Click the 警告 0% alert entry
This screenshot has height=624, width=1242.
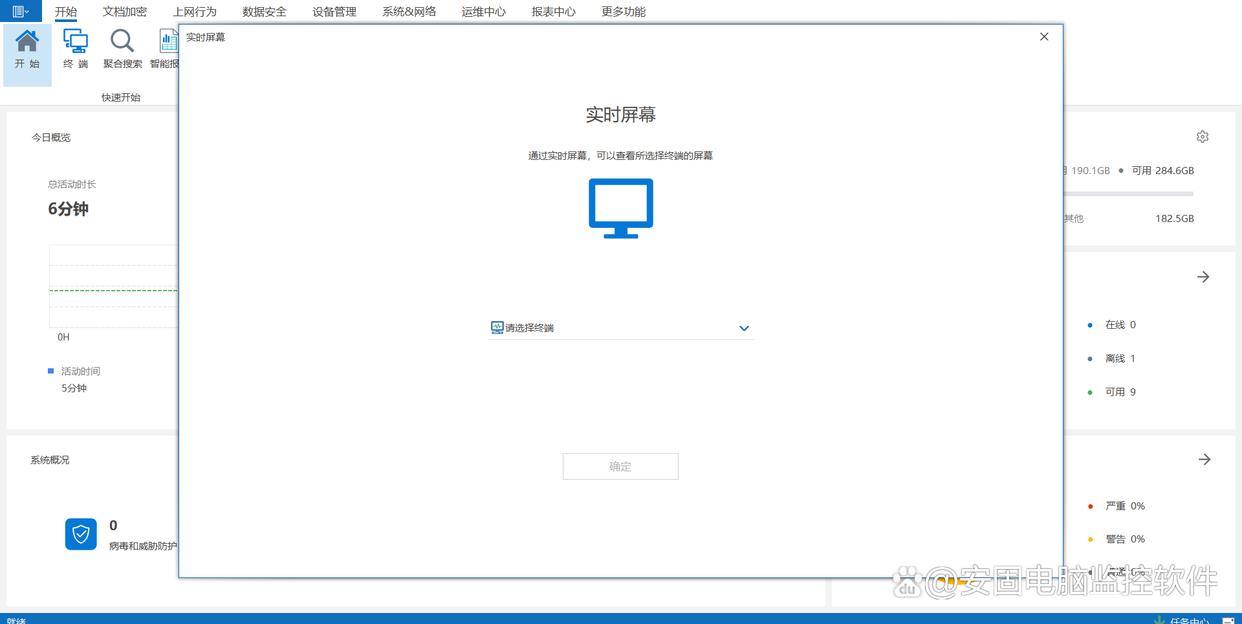pyautogui.click(x=1116, y=539)
